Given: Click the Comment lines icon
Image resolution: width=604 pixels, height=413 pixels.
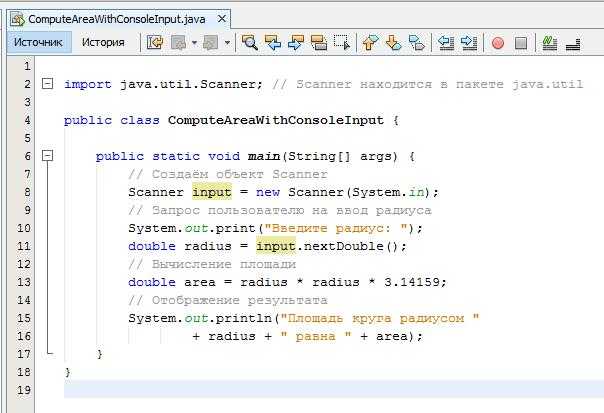Looking at the screenshot, I should click(550, 43).
